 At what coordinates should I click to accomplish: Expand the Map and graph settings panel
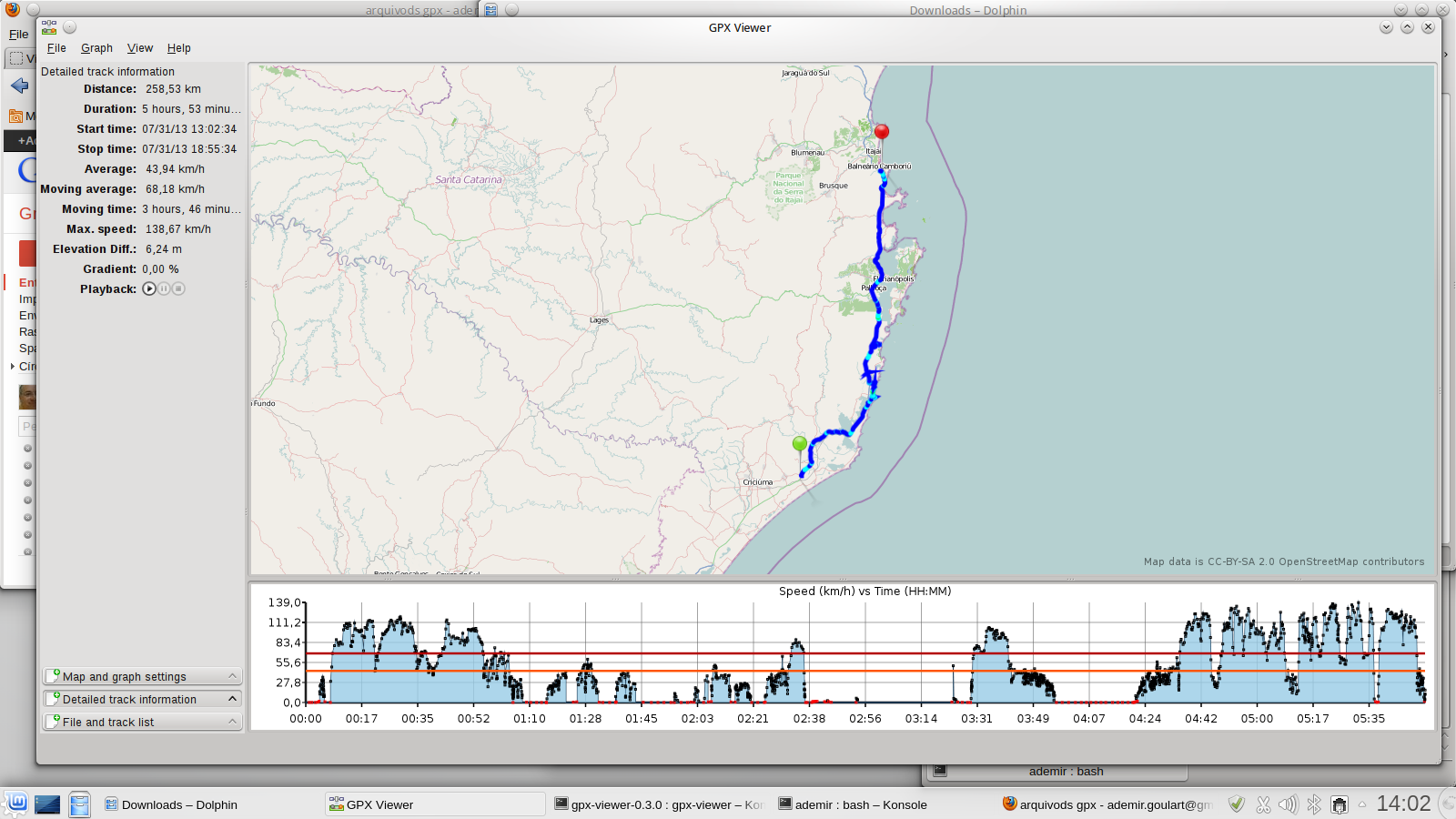coord(142,676)
